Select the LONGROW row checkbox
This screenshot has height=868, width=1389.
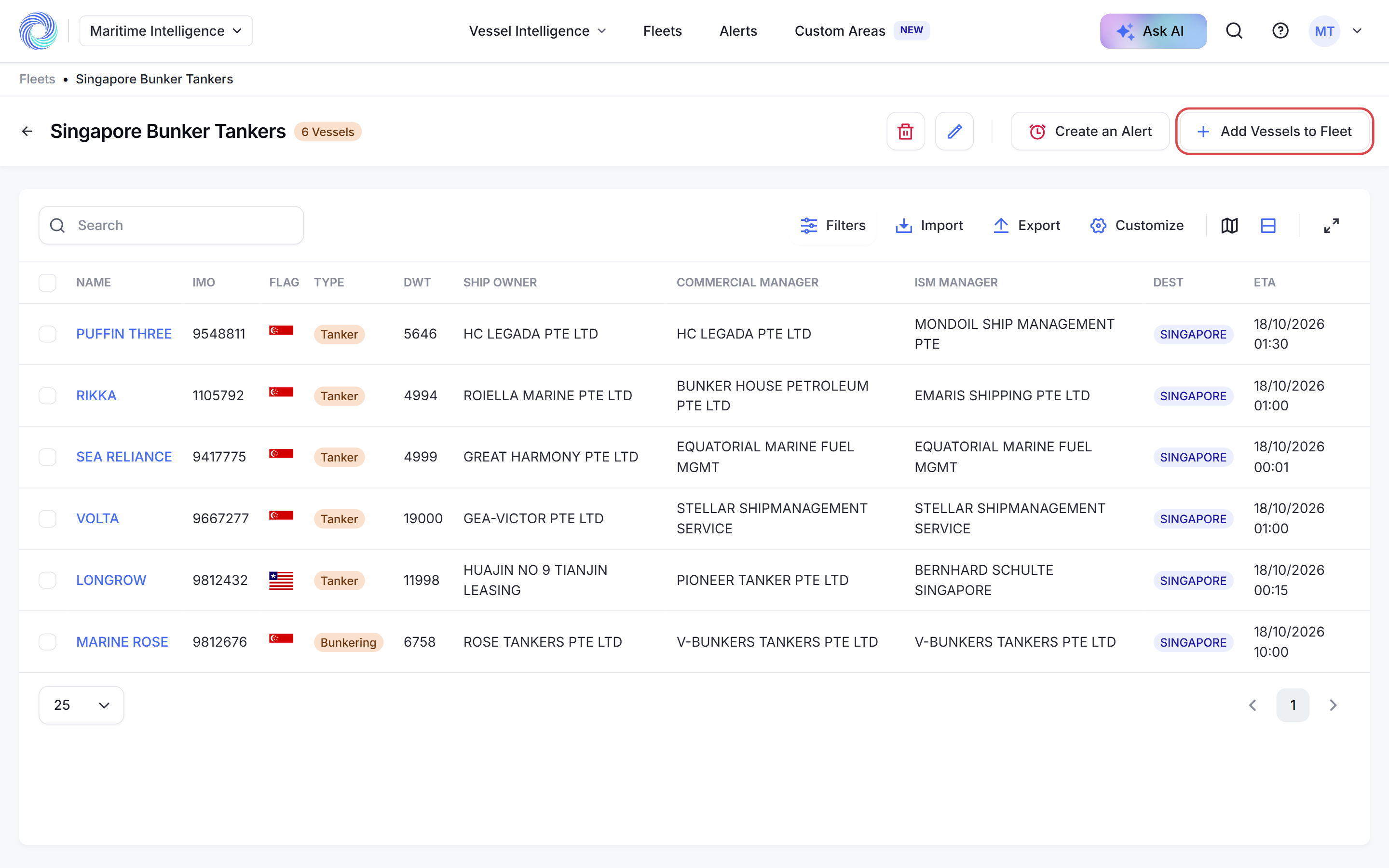(x=48, y=581)
